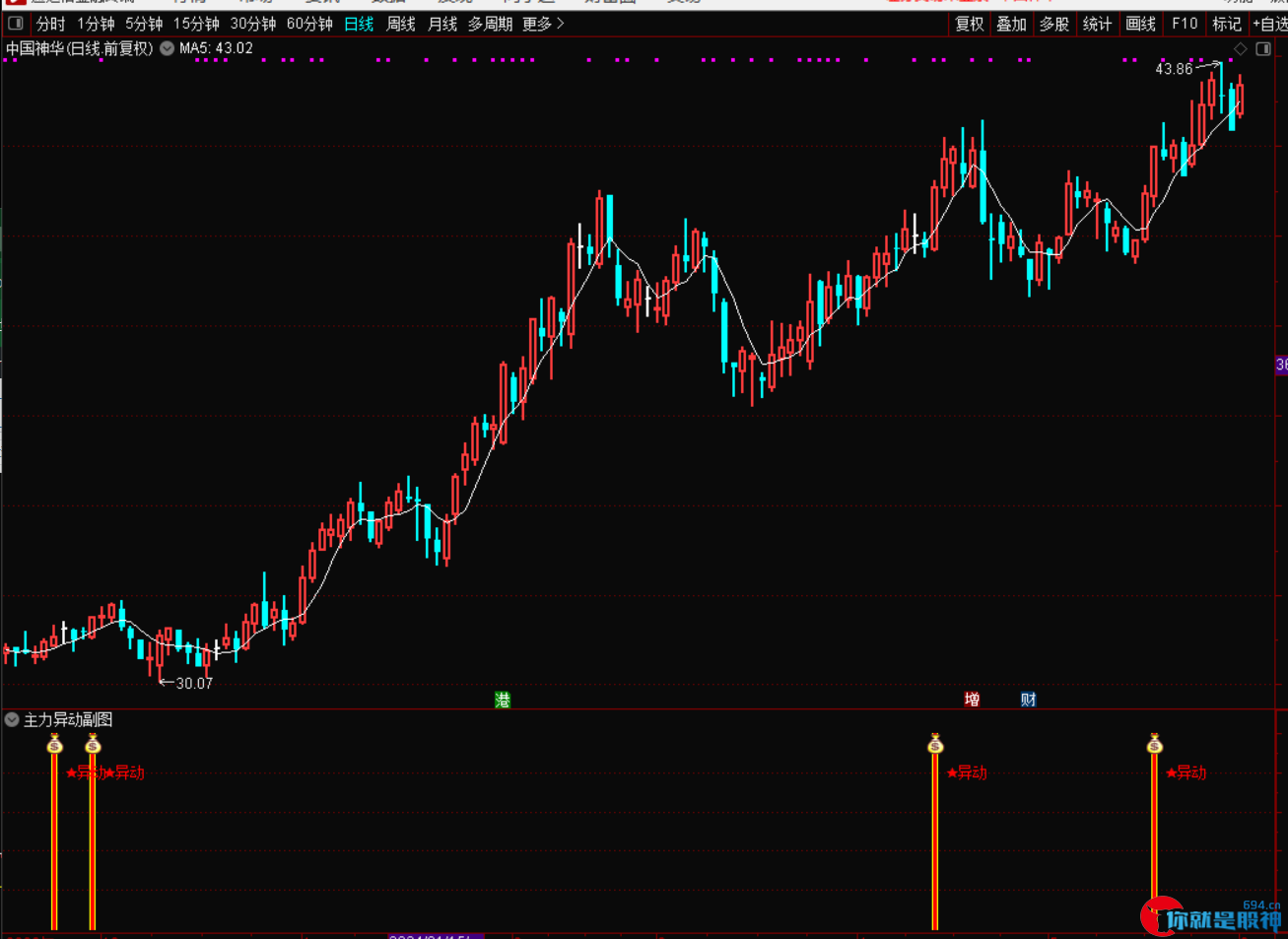
Task: Click the blue 财 financial report marker
Action: [1029, 700]
